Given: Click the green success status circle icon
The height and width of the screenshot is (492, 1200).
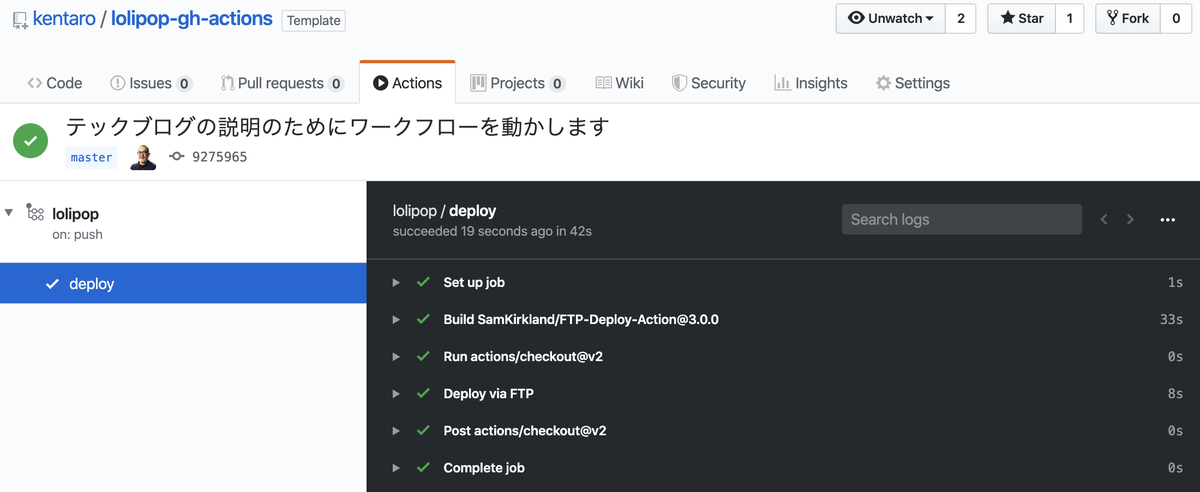Looking at the screenshot, I should (31, 141).
